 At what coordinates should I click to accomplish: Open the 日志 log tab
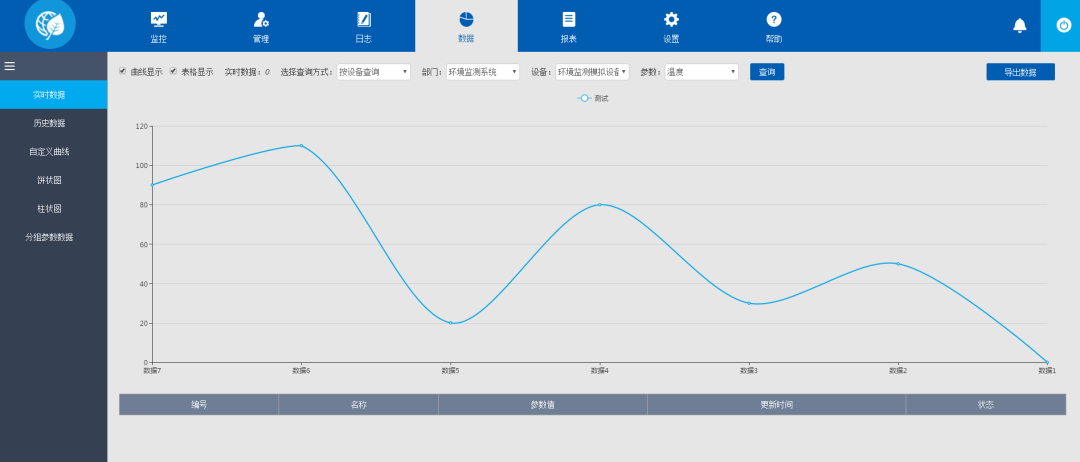(364, 26)
